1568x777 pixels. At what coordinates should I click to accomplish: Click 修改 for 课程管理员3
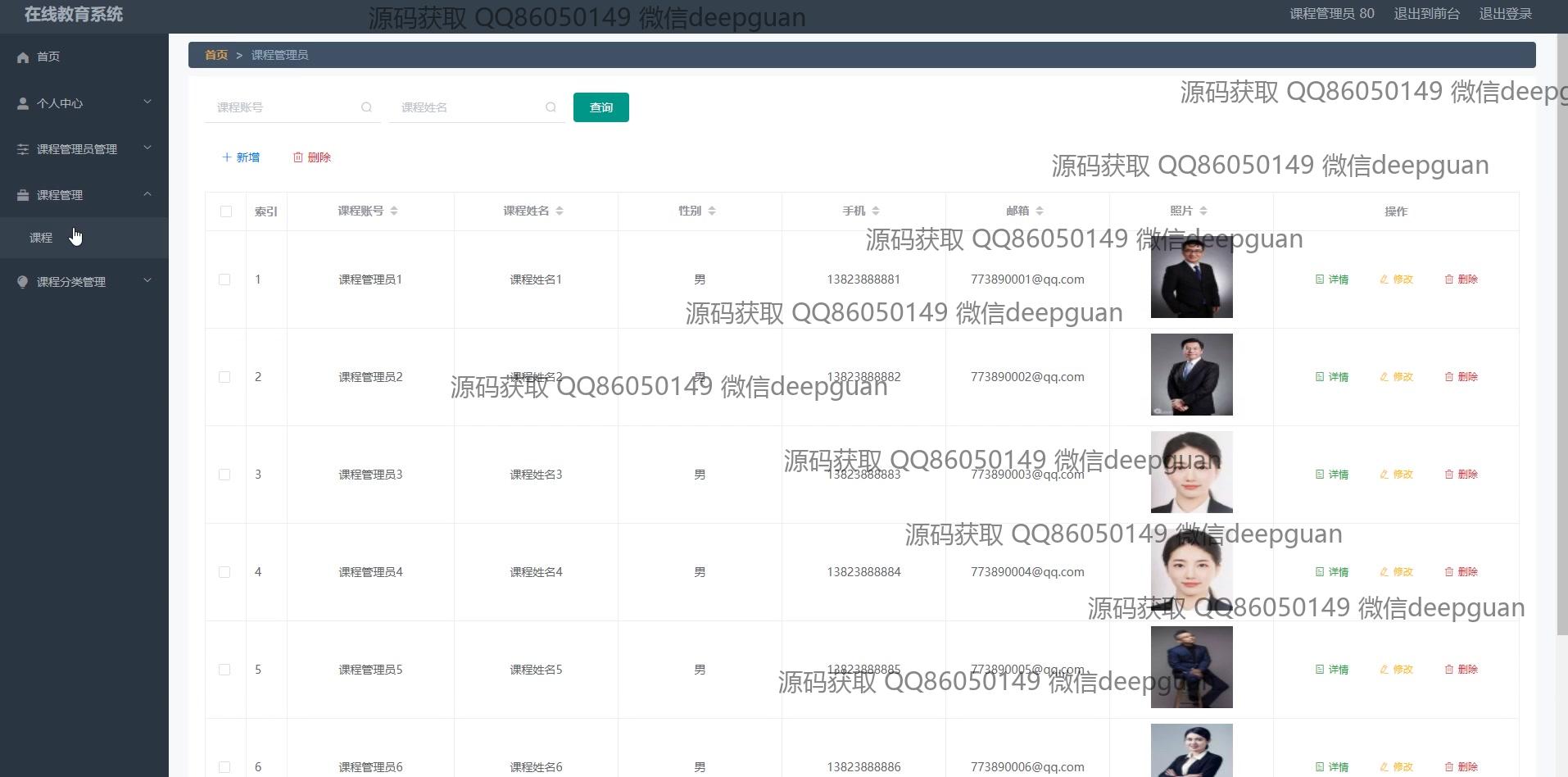(1397, 475)
